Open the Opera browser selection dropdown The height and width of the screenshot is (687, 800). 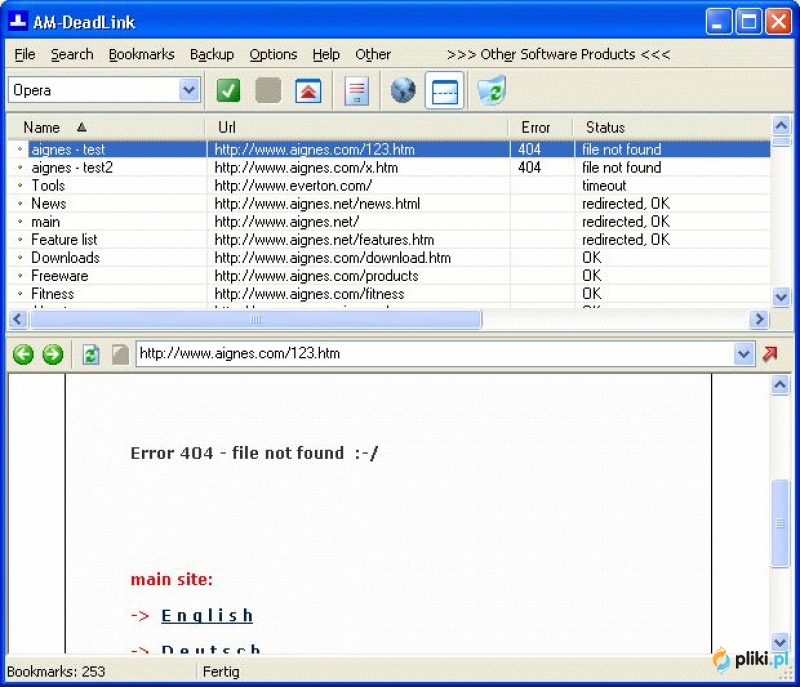click(189, 90)
